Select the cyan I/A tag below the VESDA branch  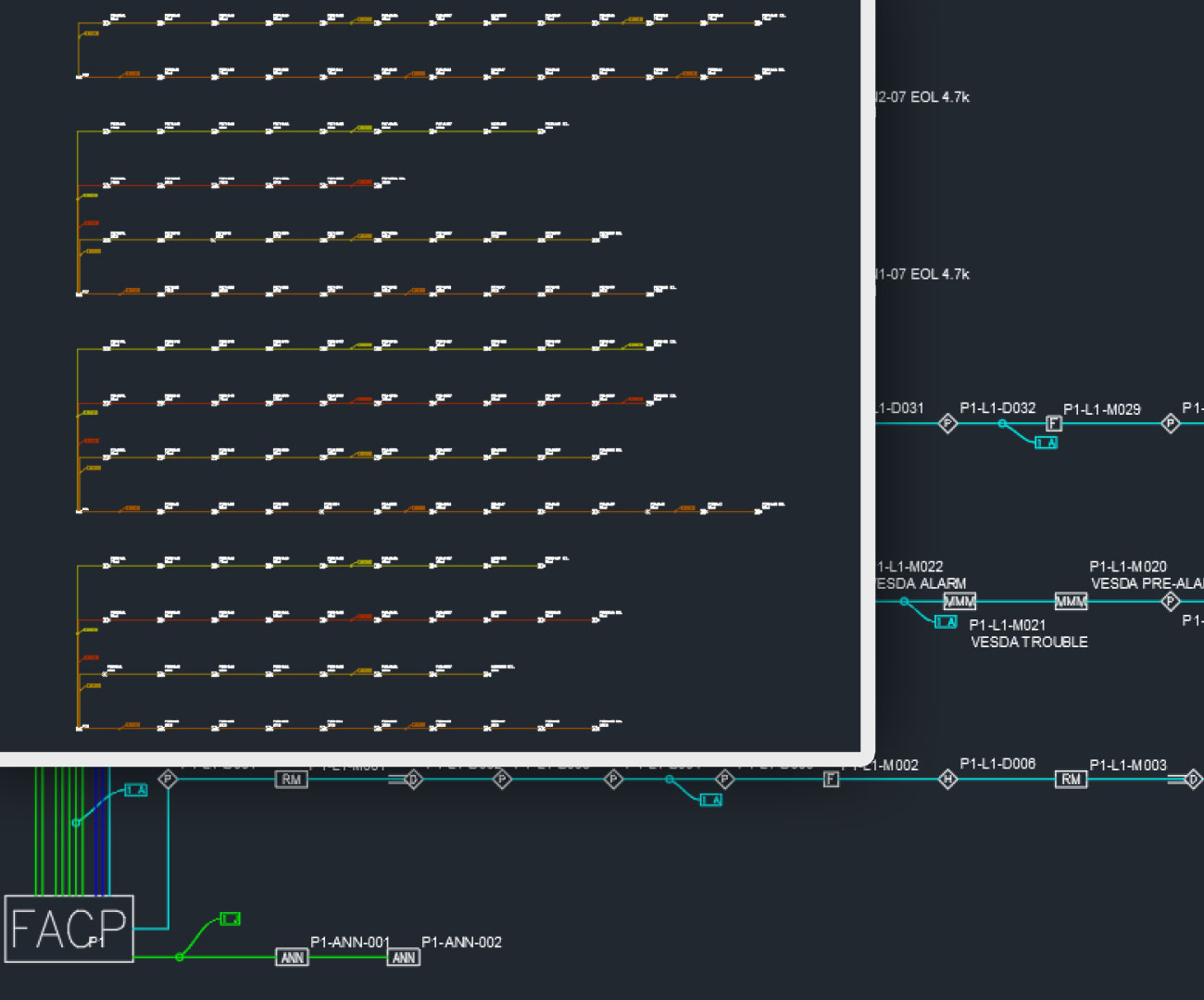point(946,622)
